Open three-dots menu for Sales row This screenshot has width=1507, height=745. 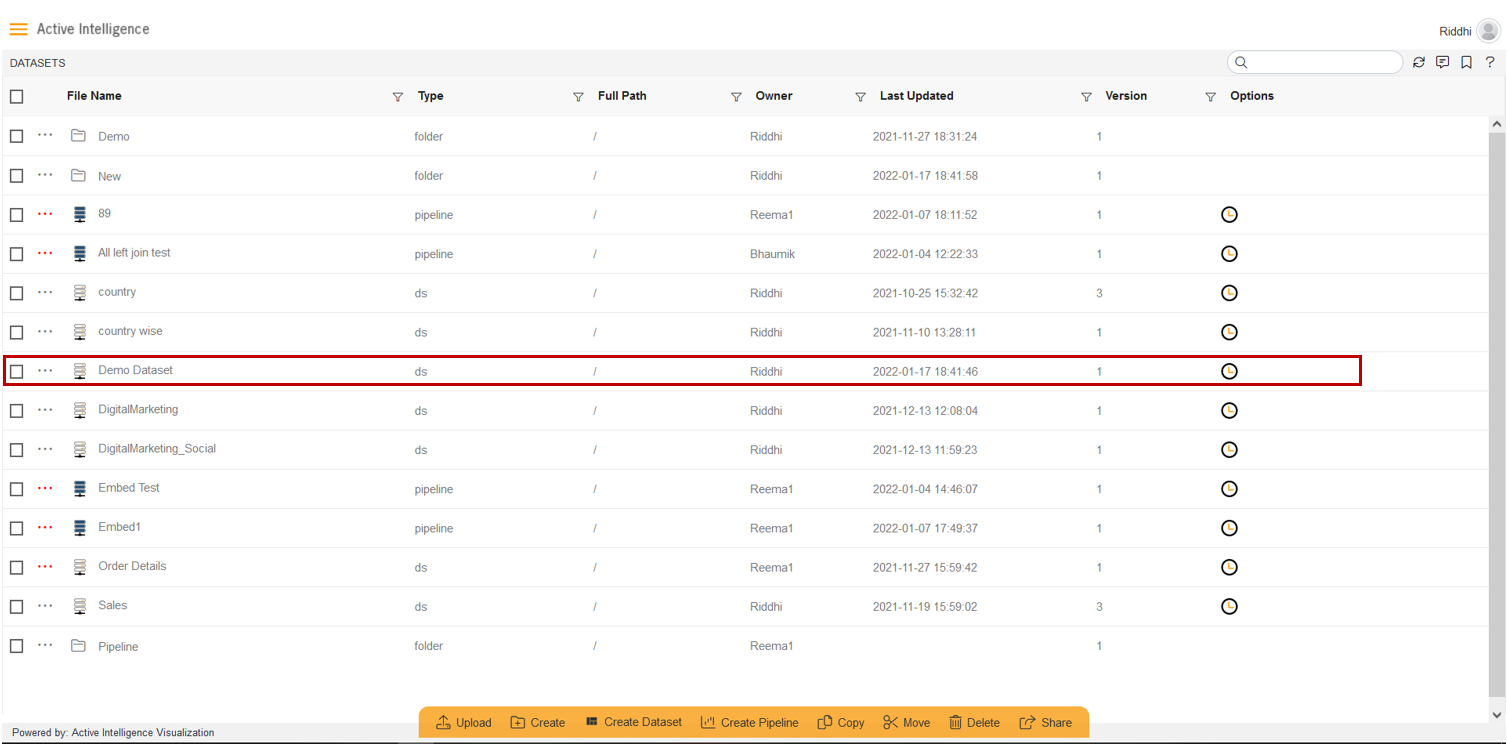(45, 605)
